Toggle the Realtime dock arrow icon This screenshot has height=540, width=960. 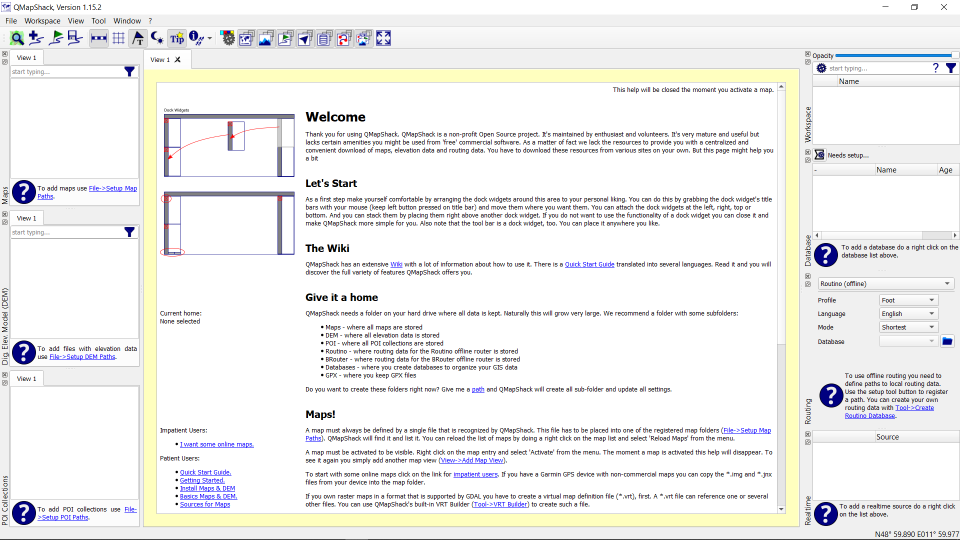pyautogui.click(x=305, y=39)
